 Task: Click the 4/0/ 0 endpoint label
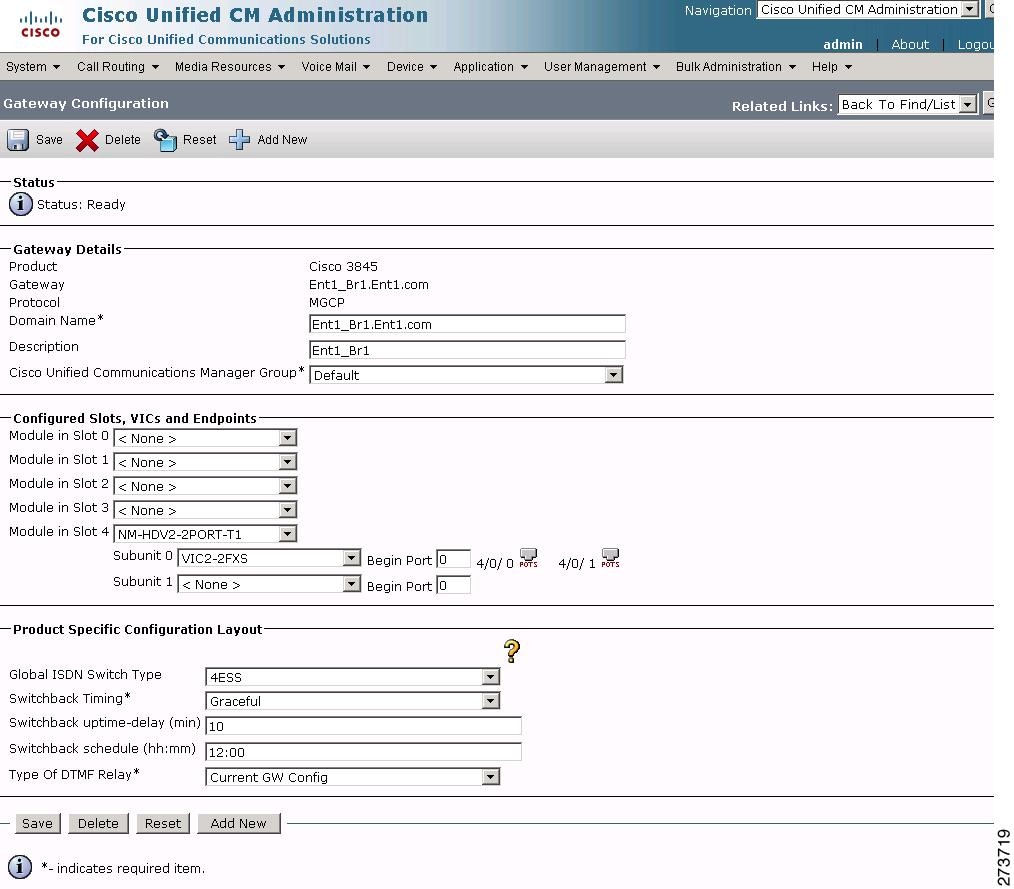click(495, 563)
